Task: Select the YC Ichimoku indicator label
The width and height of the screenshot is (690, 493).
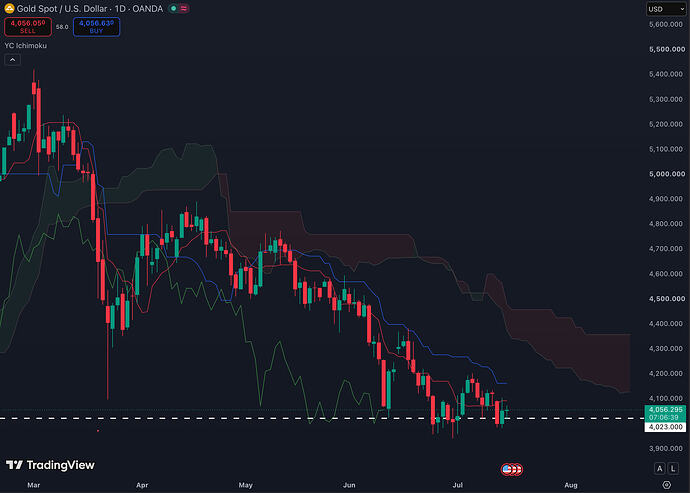Action: click(26, 45)
